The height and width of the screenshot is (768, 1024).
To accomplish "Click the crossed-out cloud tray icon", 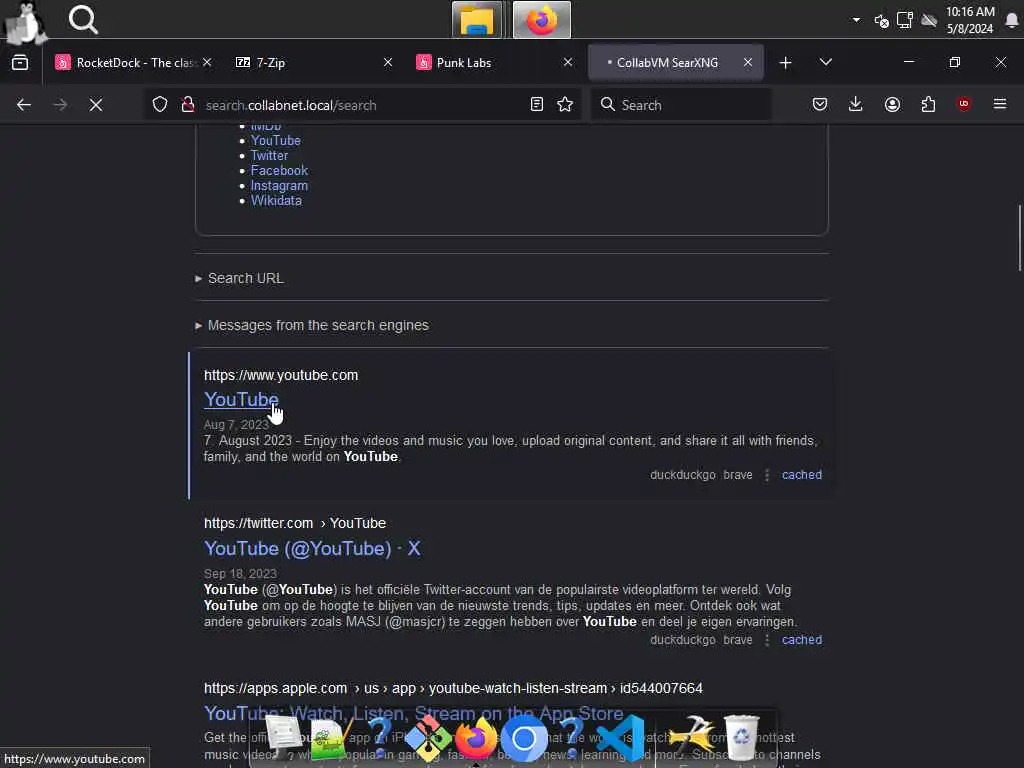I will pyautogui.click(x=929, y=20).
